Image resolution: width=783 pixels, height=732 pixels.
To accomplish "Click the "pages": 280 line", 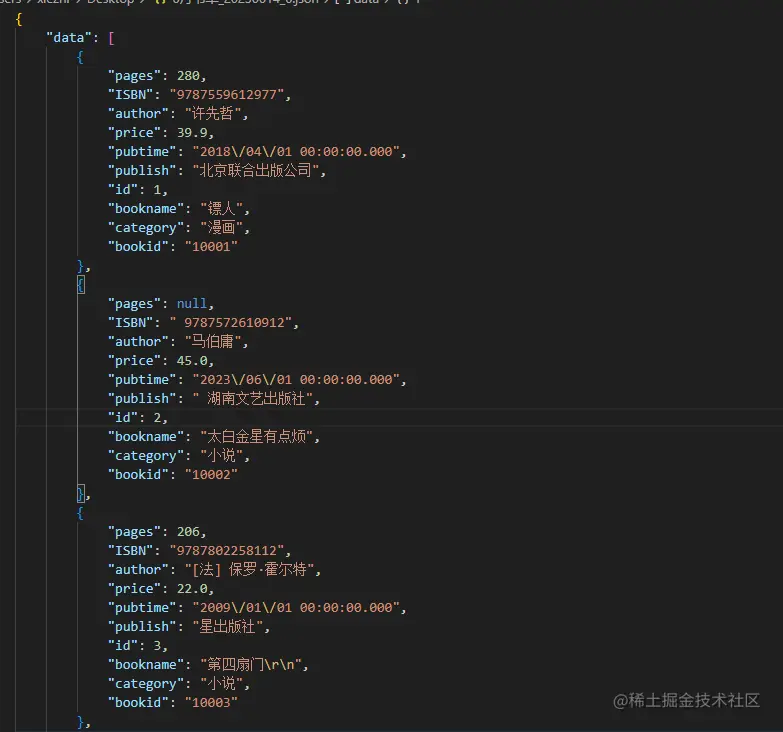I will click(x=157, y=76).
